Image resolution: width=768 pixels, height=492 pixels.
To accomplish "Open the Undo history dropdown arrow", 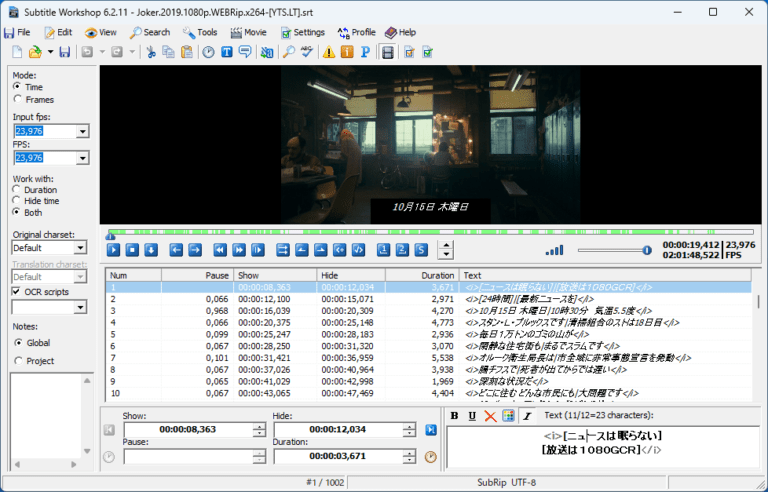I will tap(102, 52).
